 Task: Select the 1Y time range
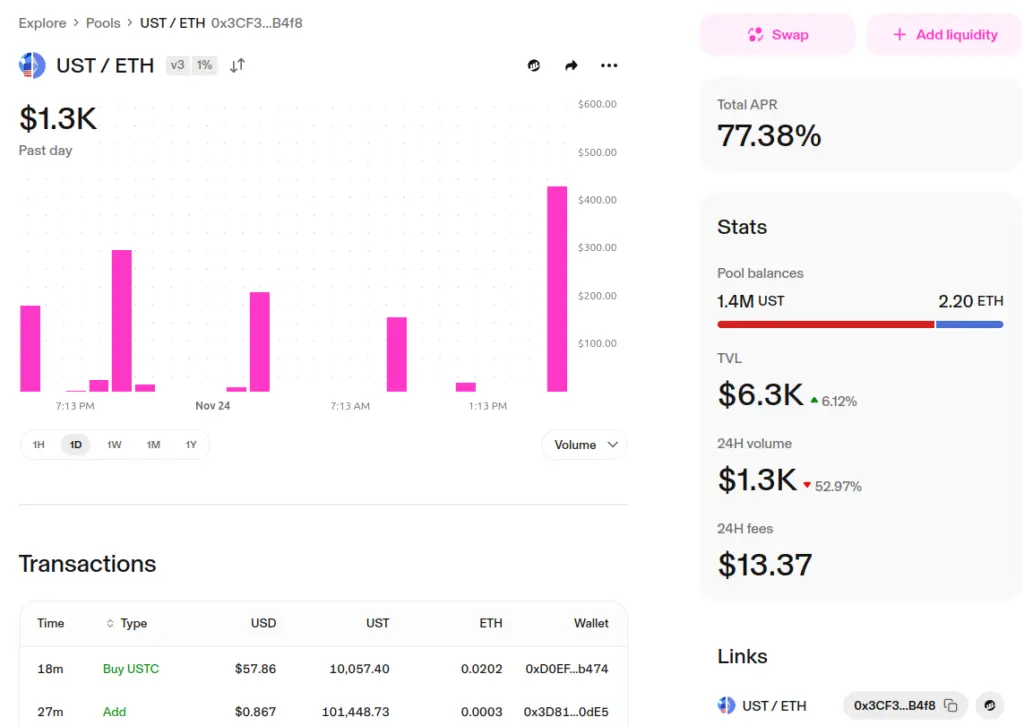(191, 445)
